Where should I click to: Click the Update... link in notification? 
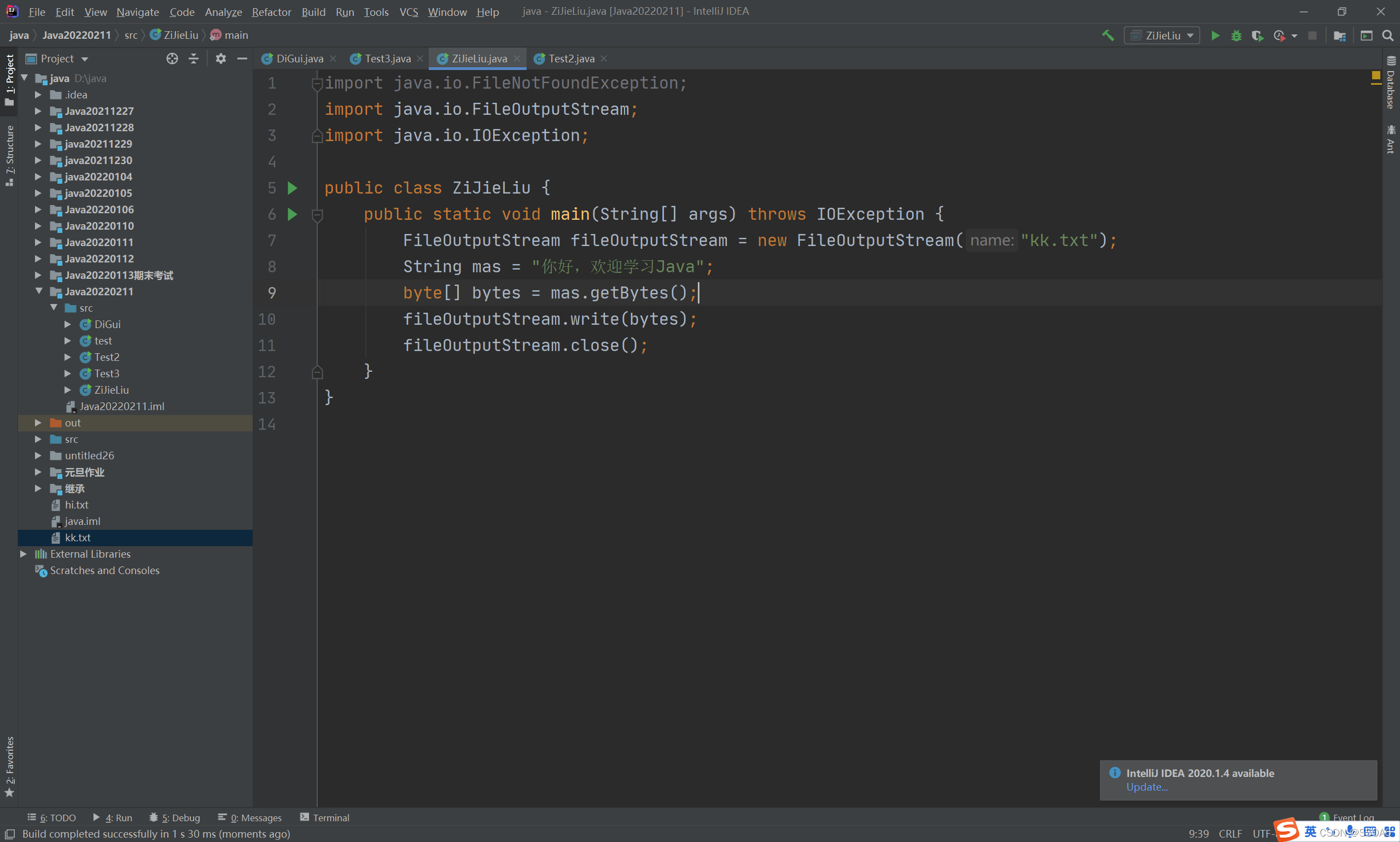pos(1147,787)
